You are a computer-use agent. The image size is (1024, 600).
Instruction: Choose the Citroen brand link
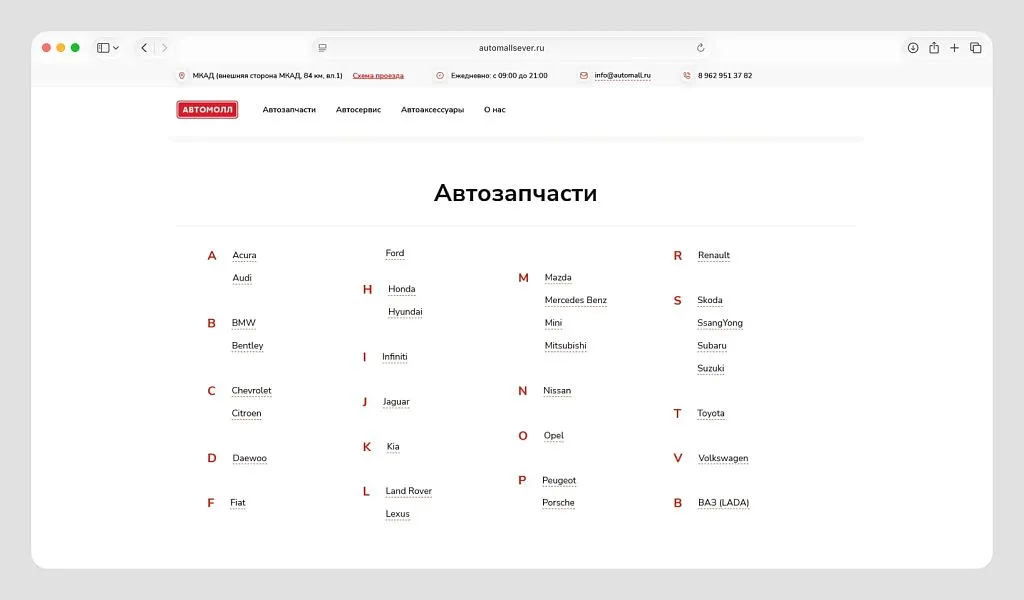(x=246, y=413)
